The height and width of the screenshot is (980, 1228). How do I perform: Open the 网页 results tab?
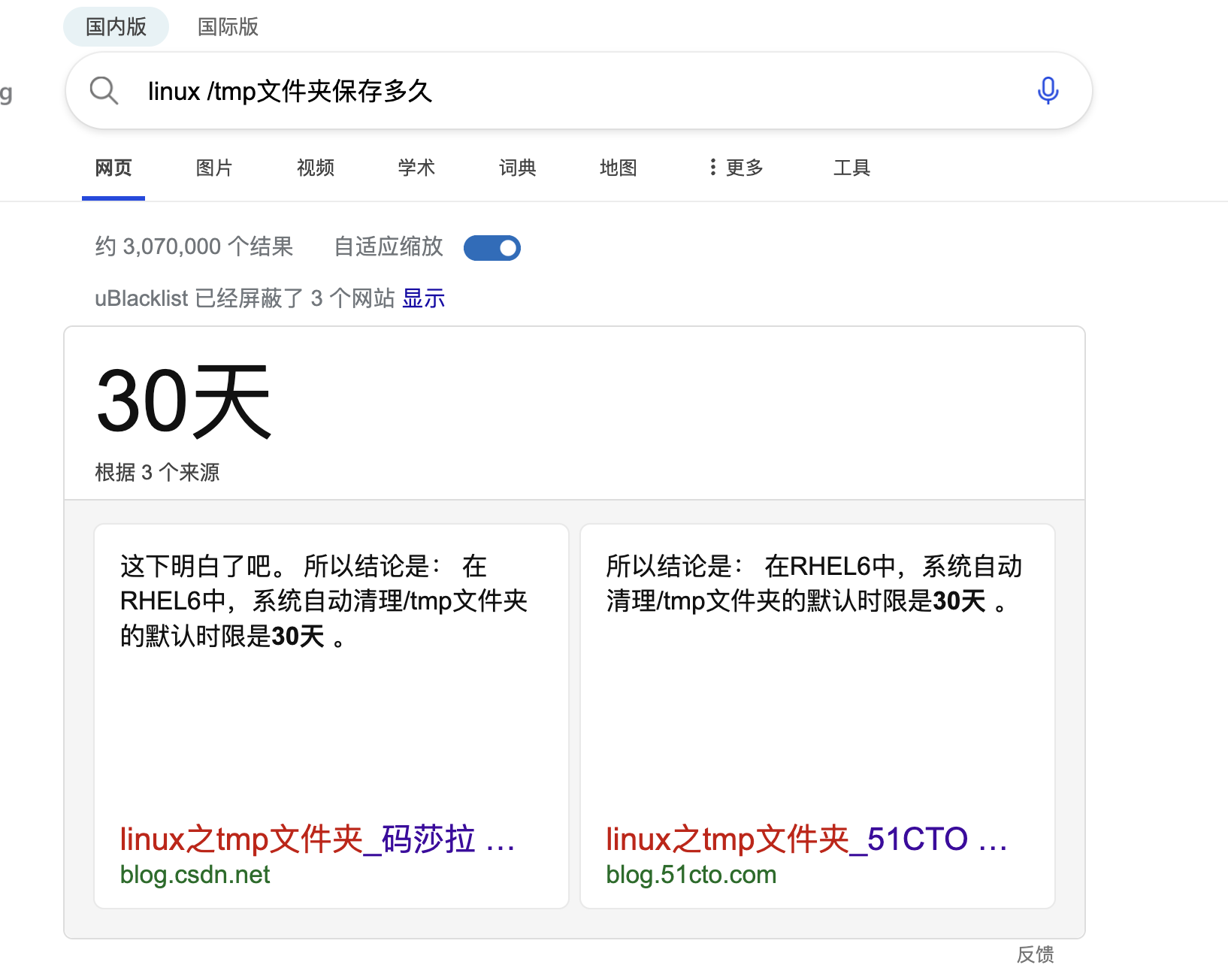coord(113,168)
